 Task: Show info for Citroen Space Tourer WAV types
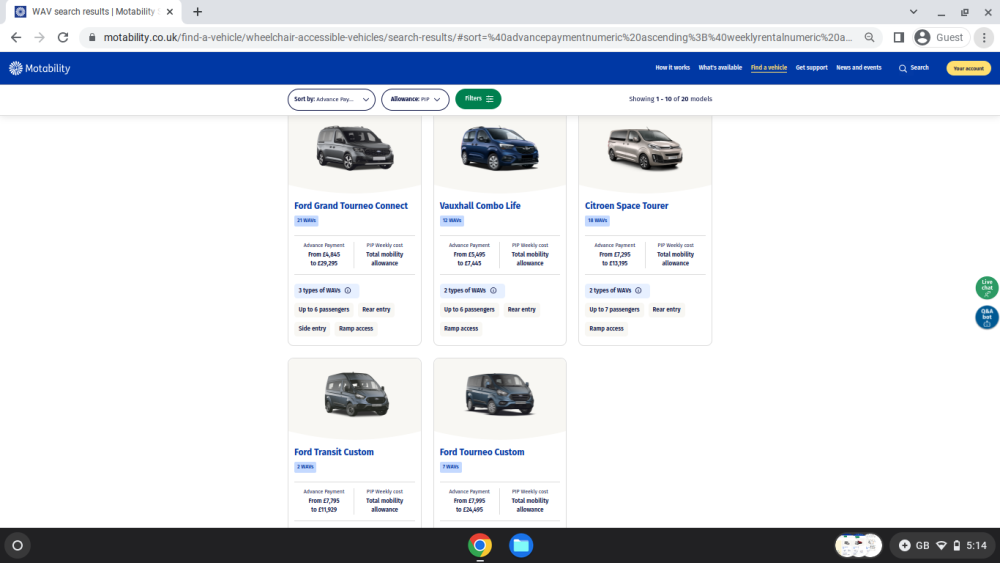(x=638, y=291)
